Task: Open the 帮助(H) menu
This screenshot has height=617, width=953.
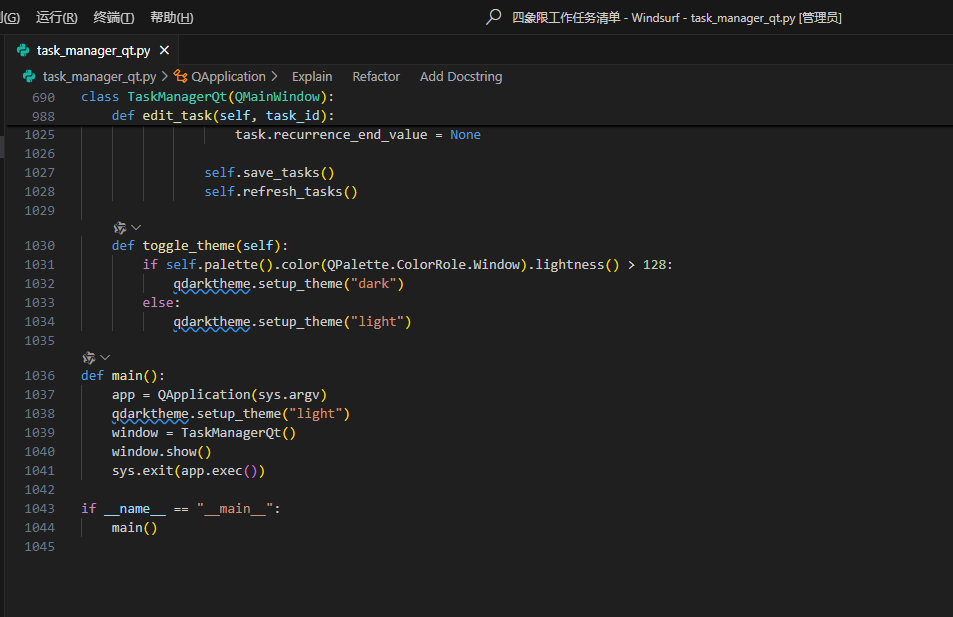Action: 171,18
